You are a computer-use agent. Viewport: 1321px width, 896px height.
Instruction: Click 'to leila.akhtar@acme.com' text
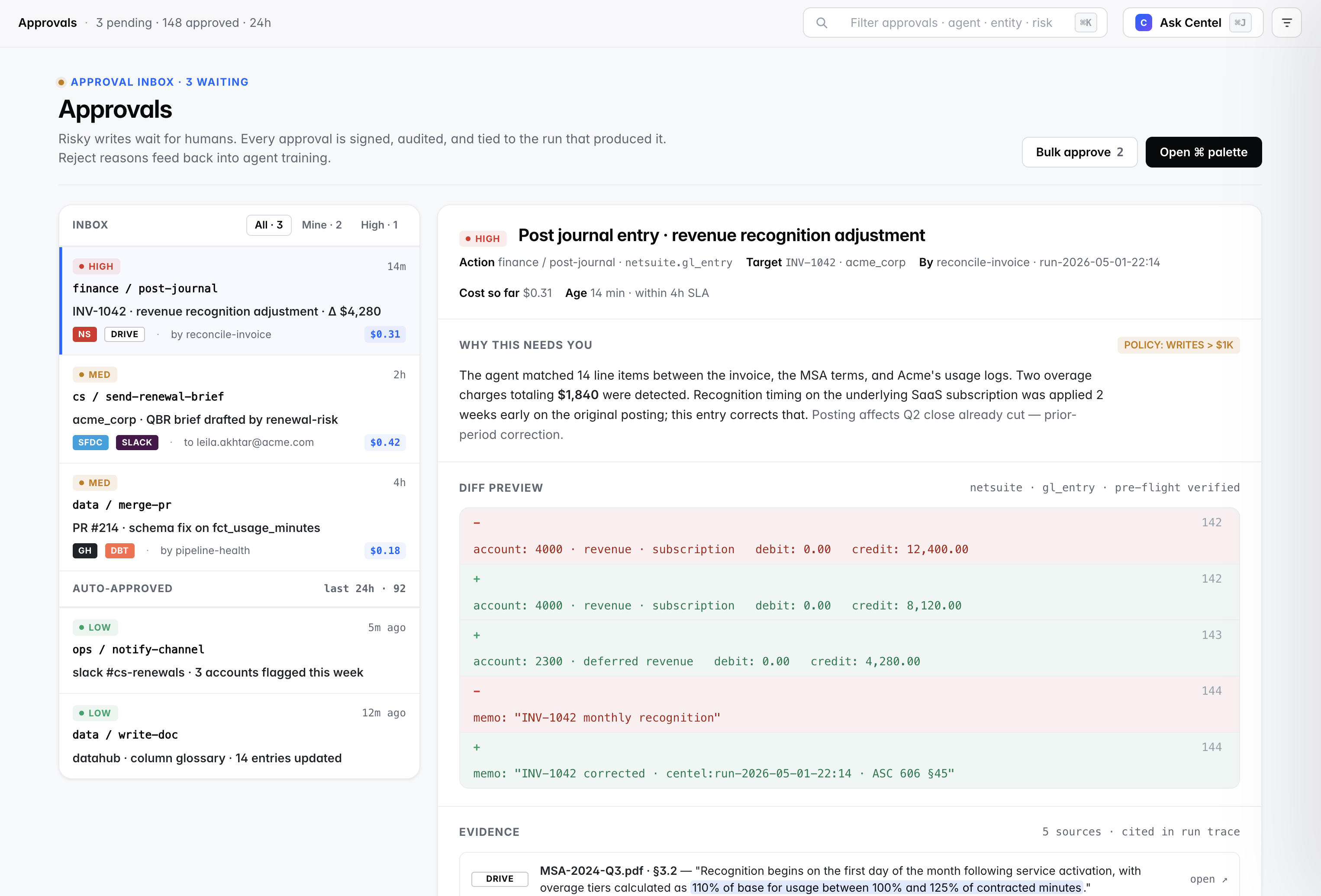pyautogui.click(x=248, y=442)
